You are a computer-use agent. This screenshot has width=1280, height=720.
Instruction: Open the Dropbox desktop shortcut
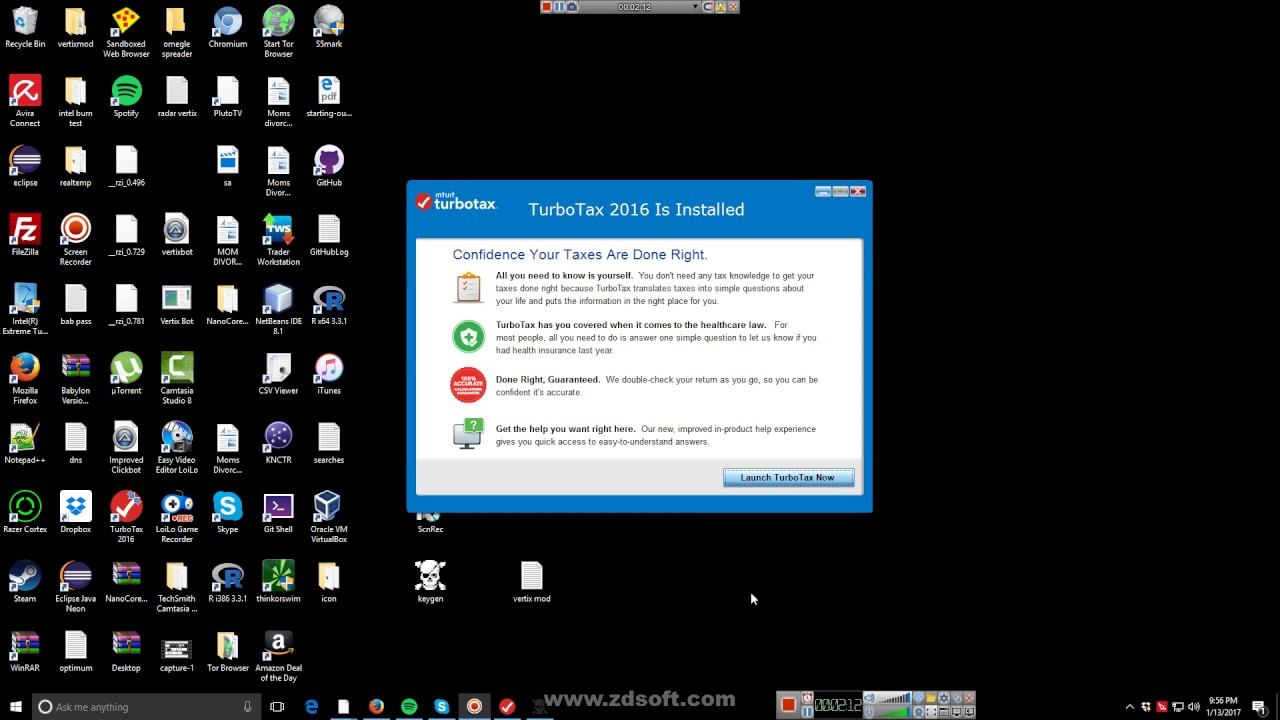pyautogui.click(x=76, y=512)
